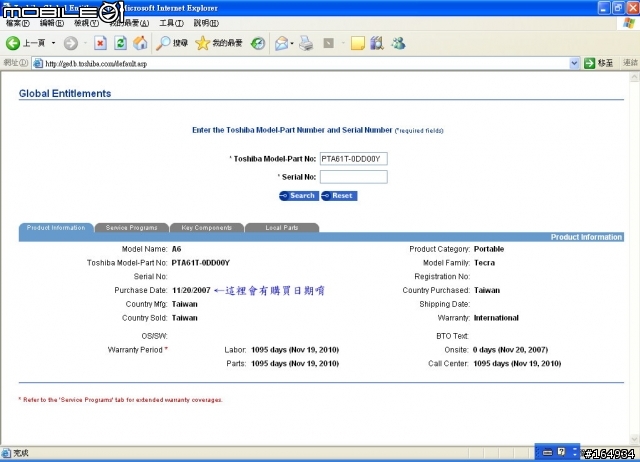The height and width of the screenshot is (462, 640).
Task: Switch to the Key Components tab
Action: click(x=207, y=228)
